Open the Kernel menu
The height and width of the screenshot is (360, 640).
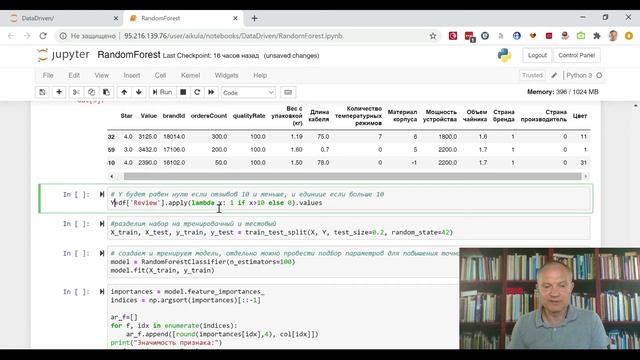click(x=191, y=76)
